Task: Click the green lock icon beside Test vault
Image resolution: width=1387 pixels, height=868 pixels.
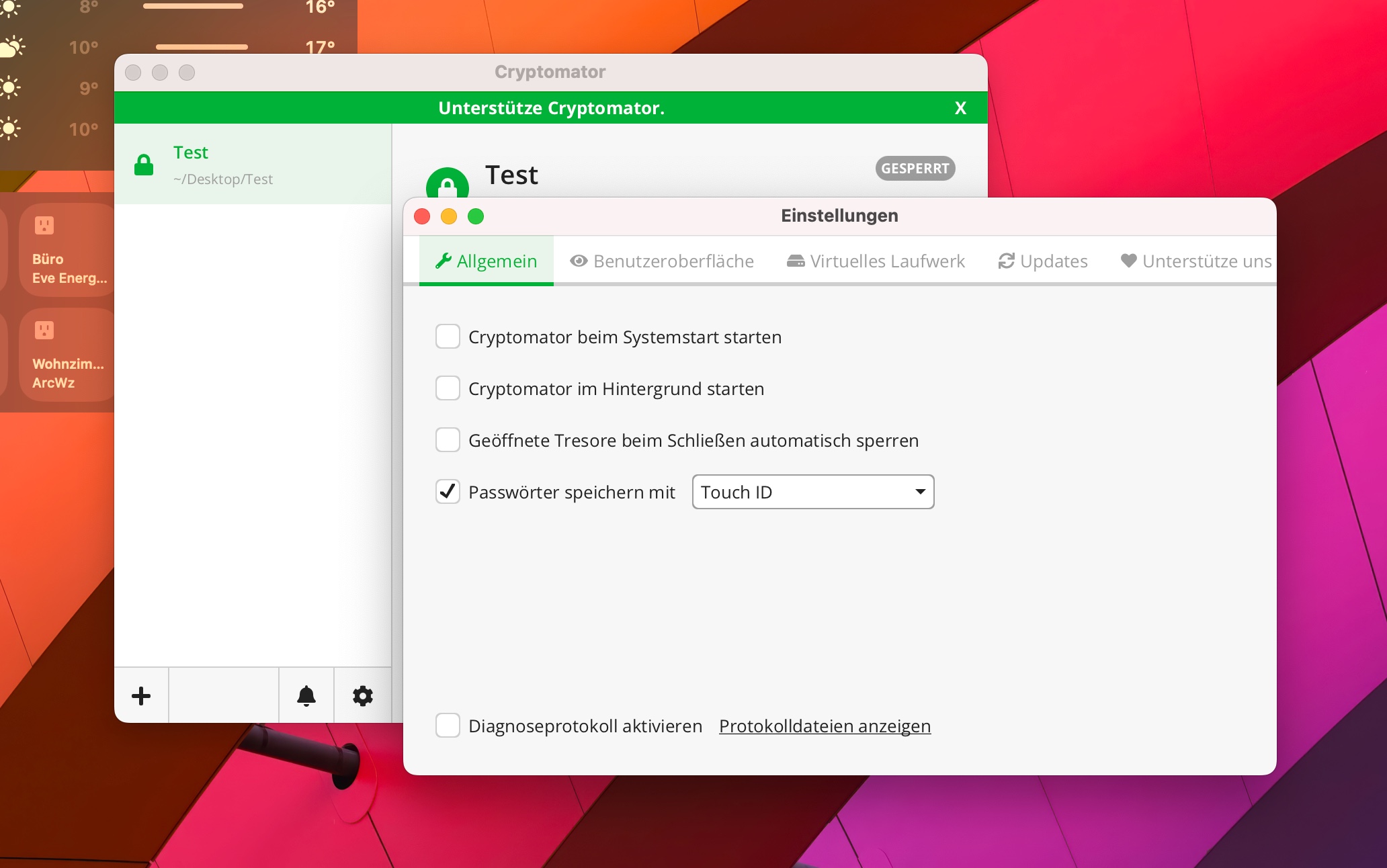Action: [x=144, y=165]
